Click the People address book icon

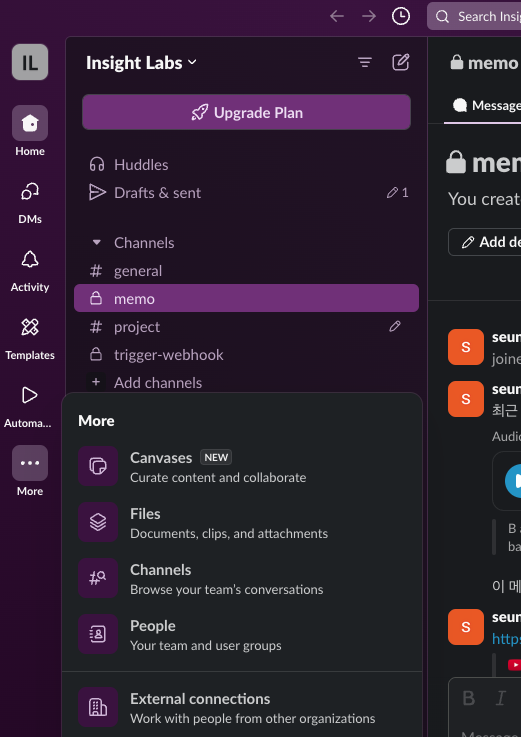click(98, 634)
